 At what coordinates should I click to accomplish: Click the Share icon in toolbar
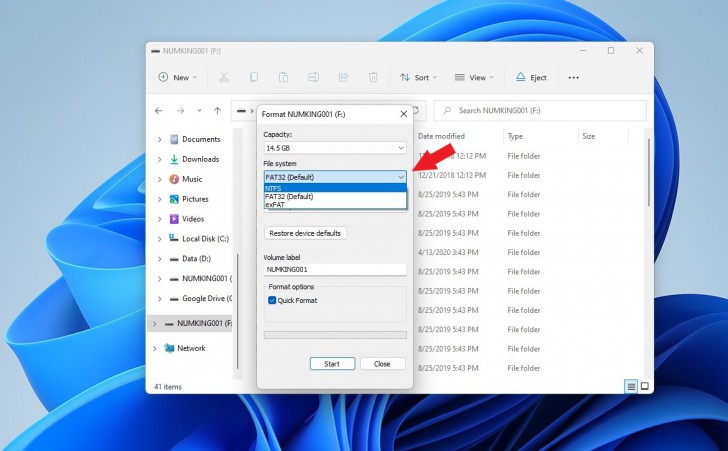[x=343, y=78]
